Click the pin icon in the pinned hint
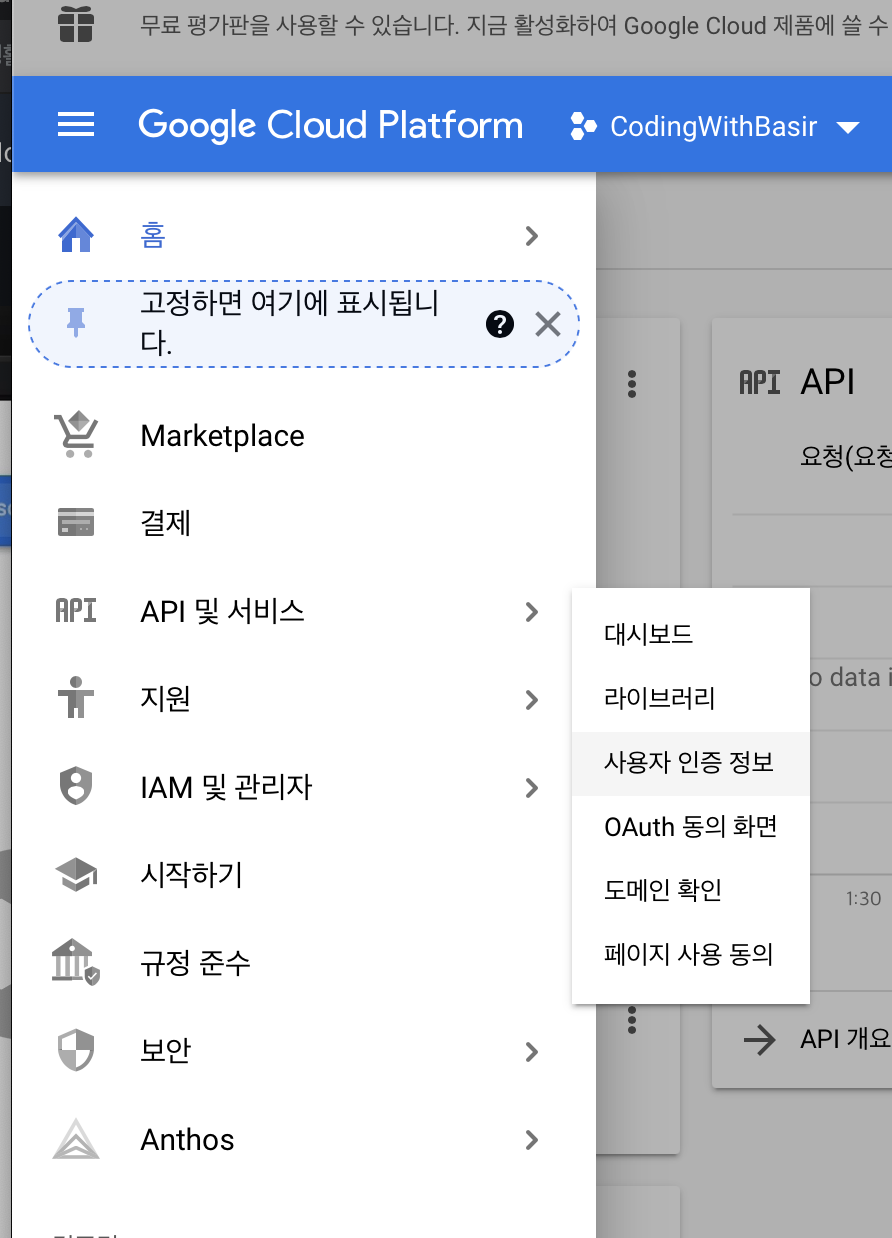 point(77,323)
